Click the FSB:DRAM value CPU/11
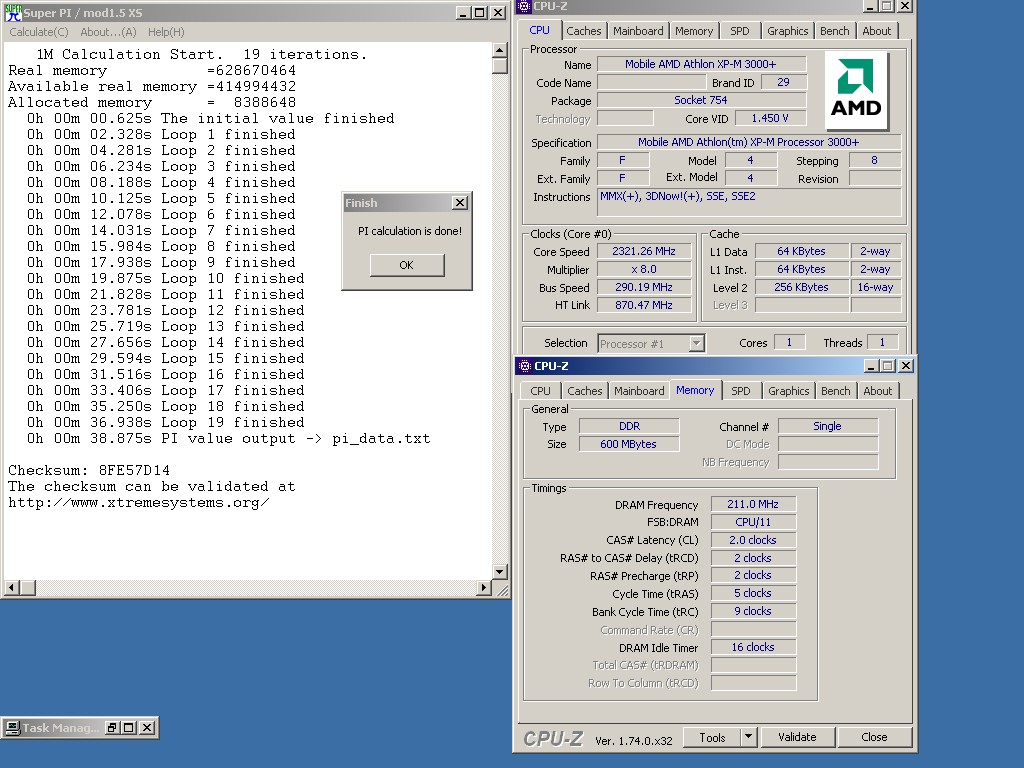1024x768 pixels. point(753,522)
